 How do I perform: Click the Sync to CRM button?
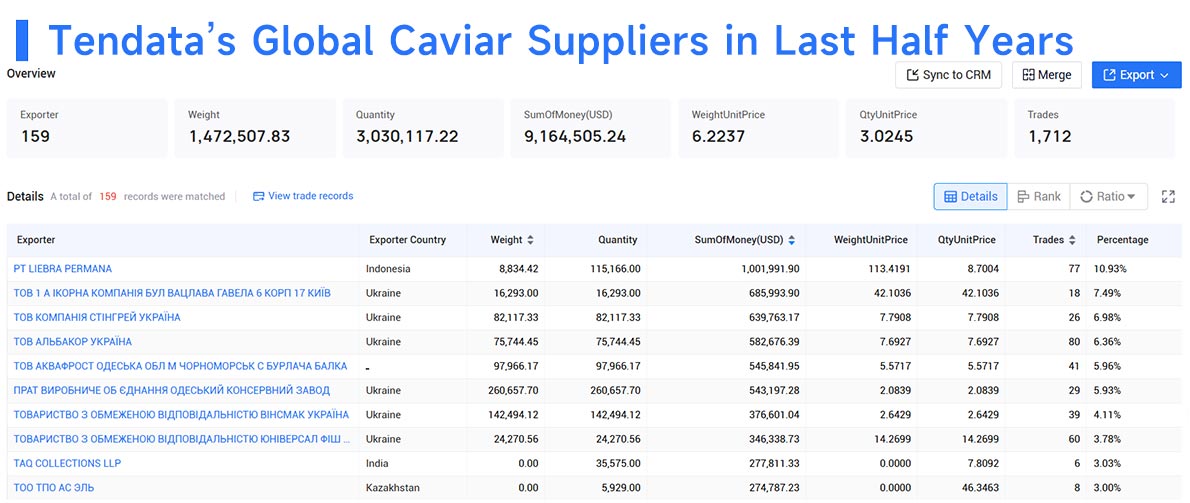pos(948,75)
